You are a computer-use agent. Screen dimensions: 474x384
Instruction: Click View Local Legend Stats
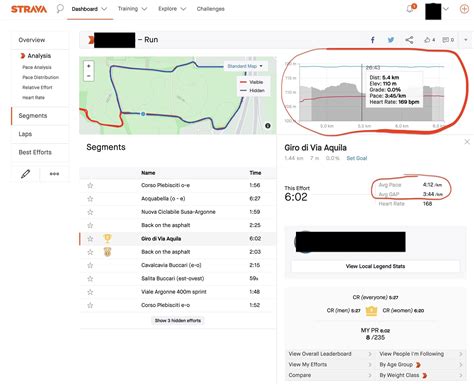coord(375,266)
